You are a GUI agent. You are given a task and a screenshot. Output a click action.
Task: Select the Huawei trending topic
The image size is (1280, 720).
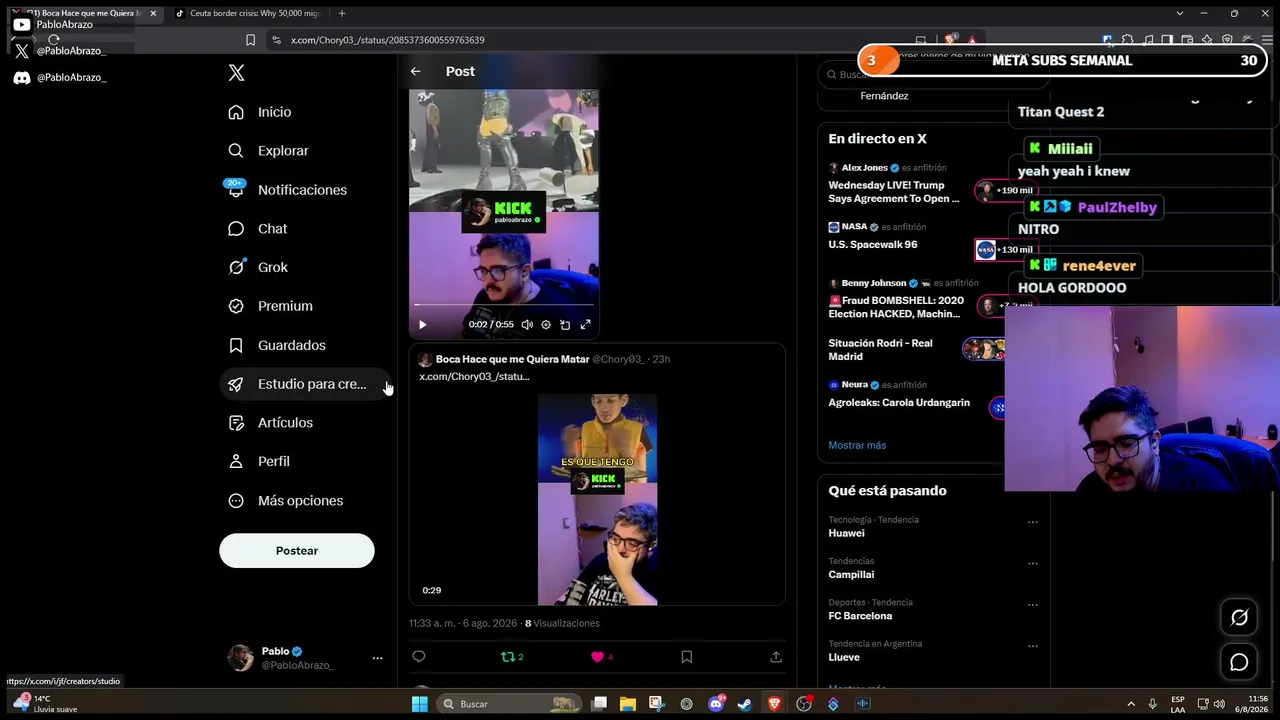tap(846, 533)
